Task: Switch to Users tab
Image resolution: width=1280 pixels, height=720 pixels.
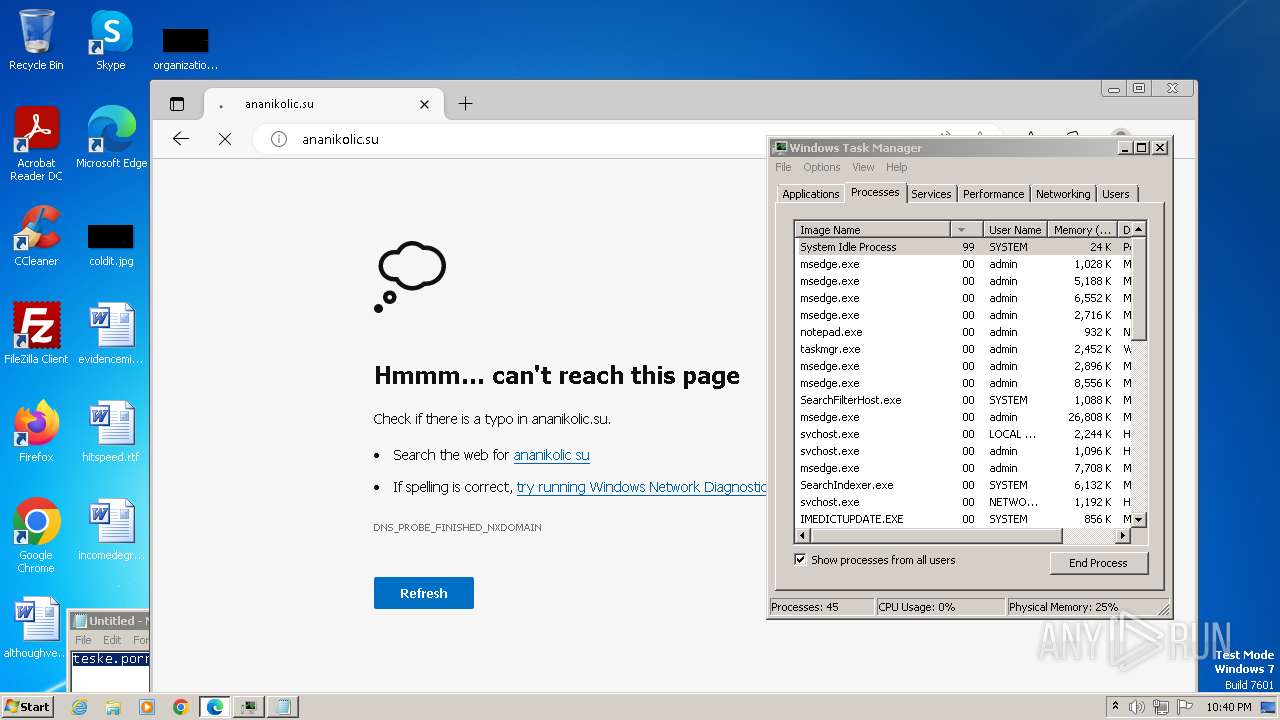Action: [1116, 194]
